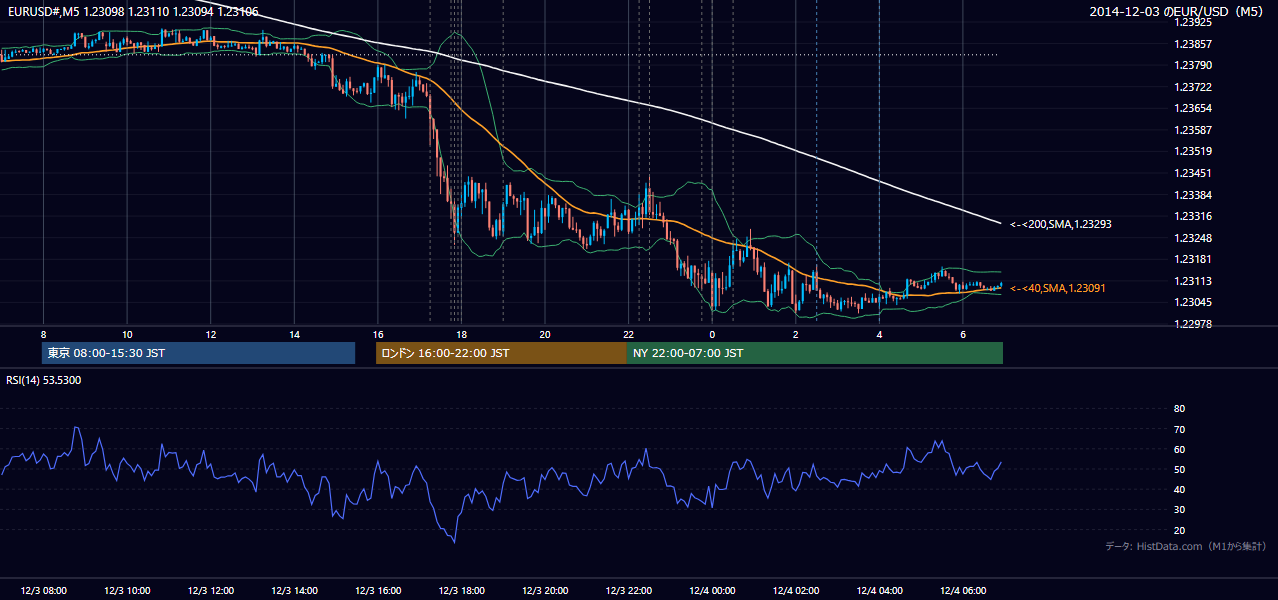Click the 12/3 08:00 date label
1278x600 pixels.
pos(43,591)
